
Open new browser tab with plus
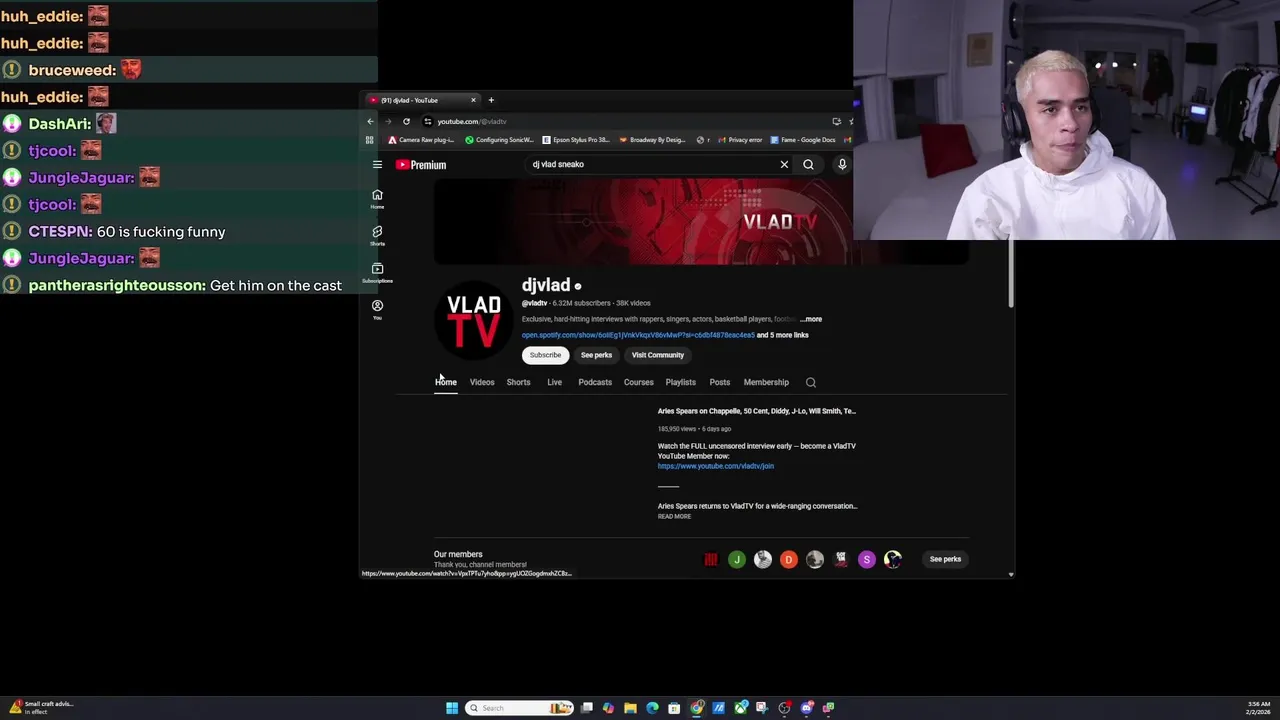(x=491, y=100)
